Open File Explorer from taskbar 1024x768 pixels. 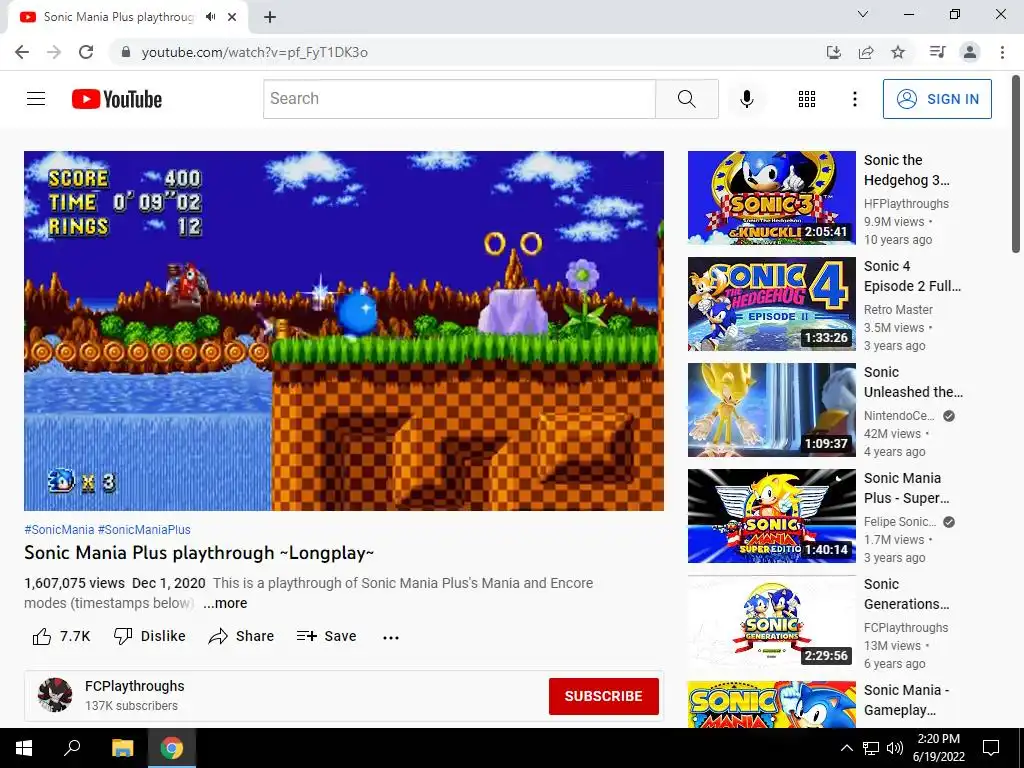[122, 748]
